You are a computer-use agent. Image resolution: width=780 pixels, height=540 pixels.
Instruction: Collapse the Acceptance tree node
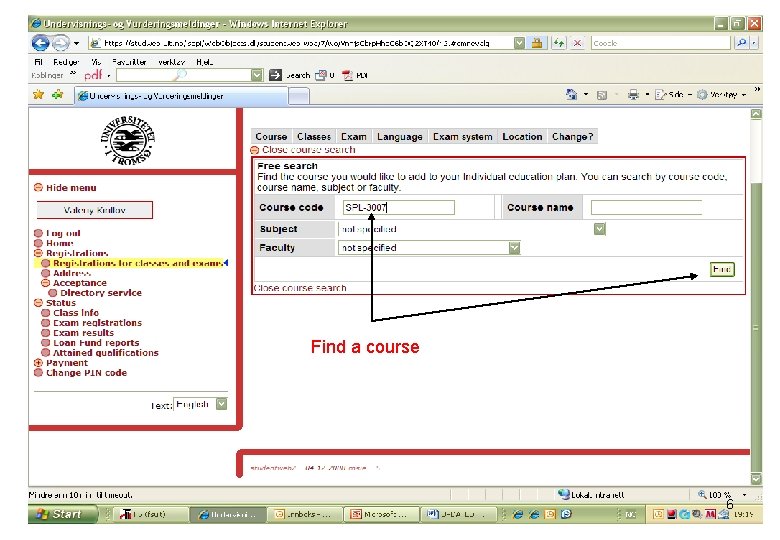tap(45, 283)
